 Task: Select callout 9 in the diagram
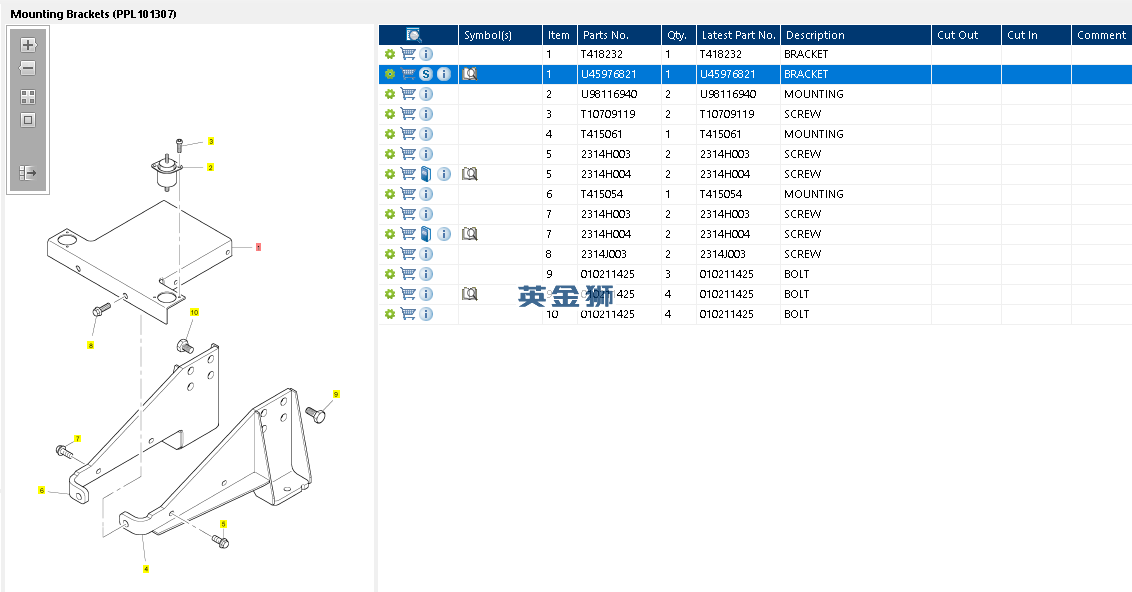[x=336, y=394]
